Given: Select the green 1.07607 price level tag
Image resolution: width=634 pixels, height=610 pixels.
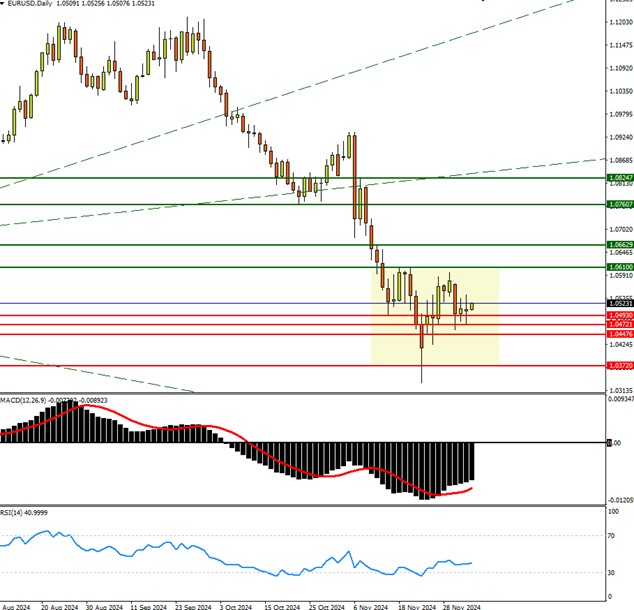Looking at the screenshot, I should pos(619,204).
